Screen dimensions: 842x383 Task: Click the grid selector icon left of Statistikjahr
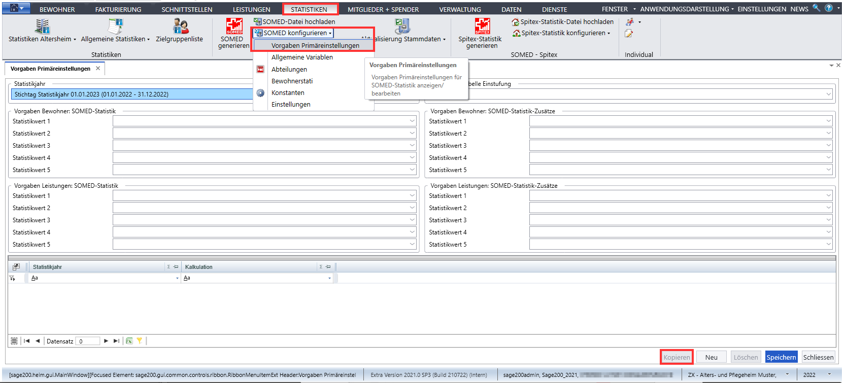pyautogui.click(x=16, y=266)
